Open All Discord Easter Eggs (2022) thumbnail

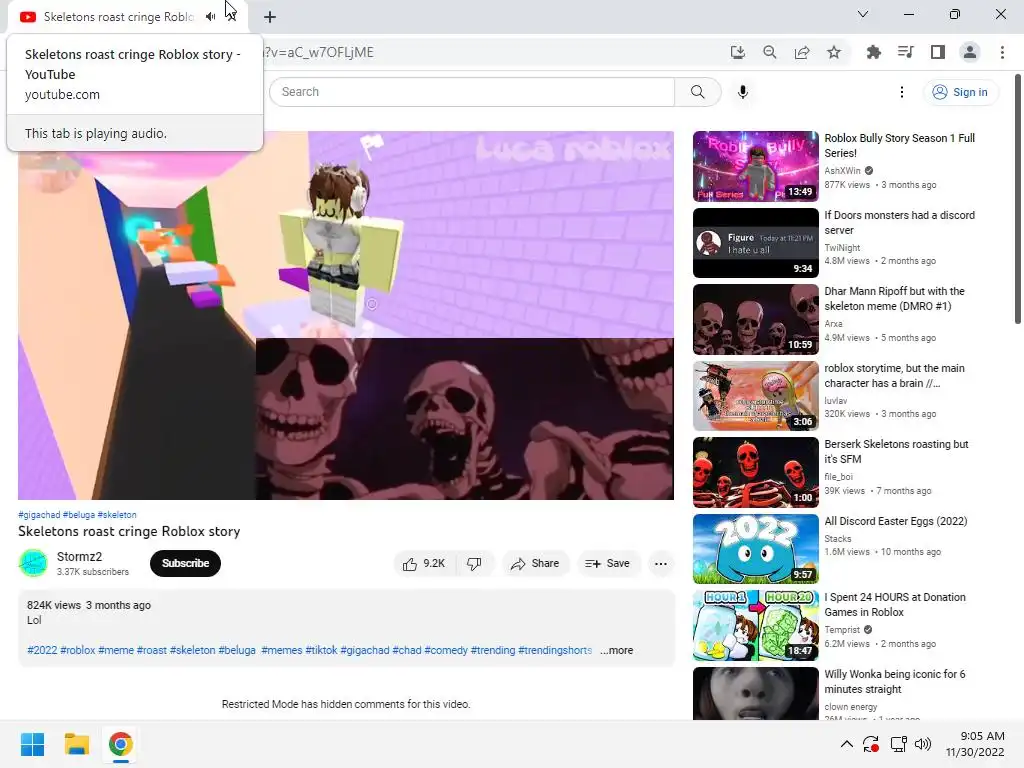click(x=756, y=549)
